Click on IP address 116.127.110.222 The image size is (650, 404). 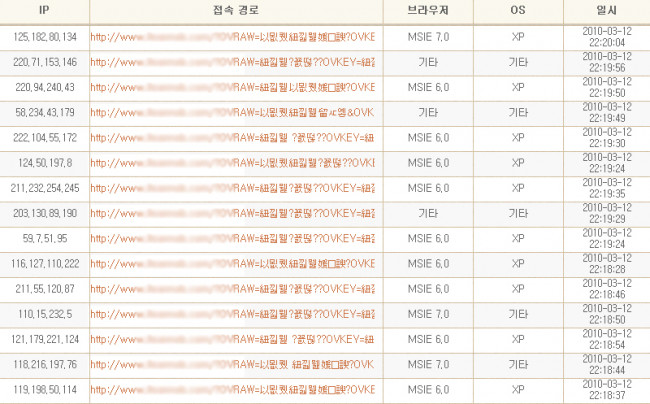click(x=45, y=264)
